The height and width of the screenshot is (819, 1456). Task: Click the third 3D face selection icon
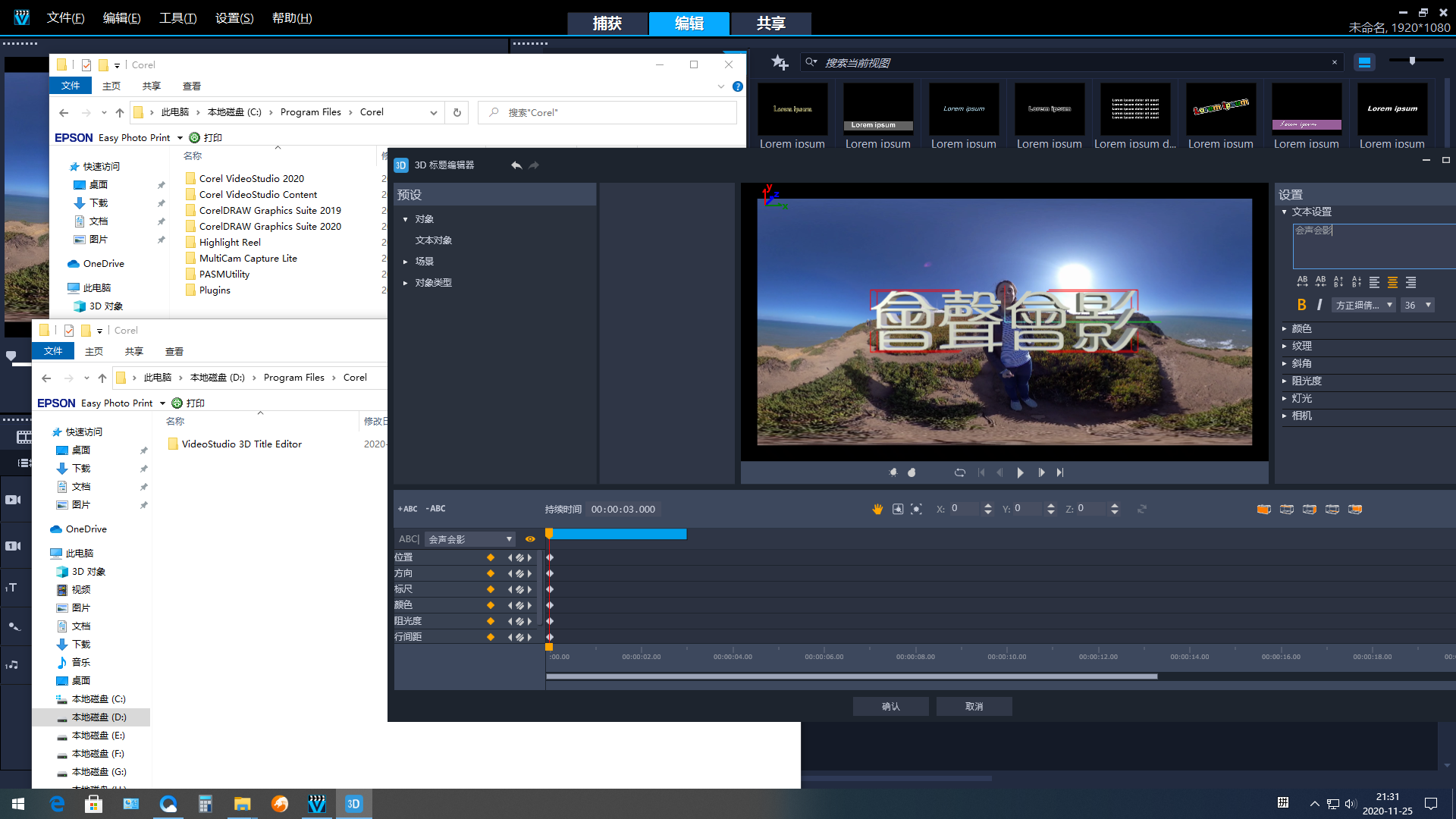1310,509
